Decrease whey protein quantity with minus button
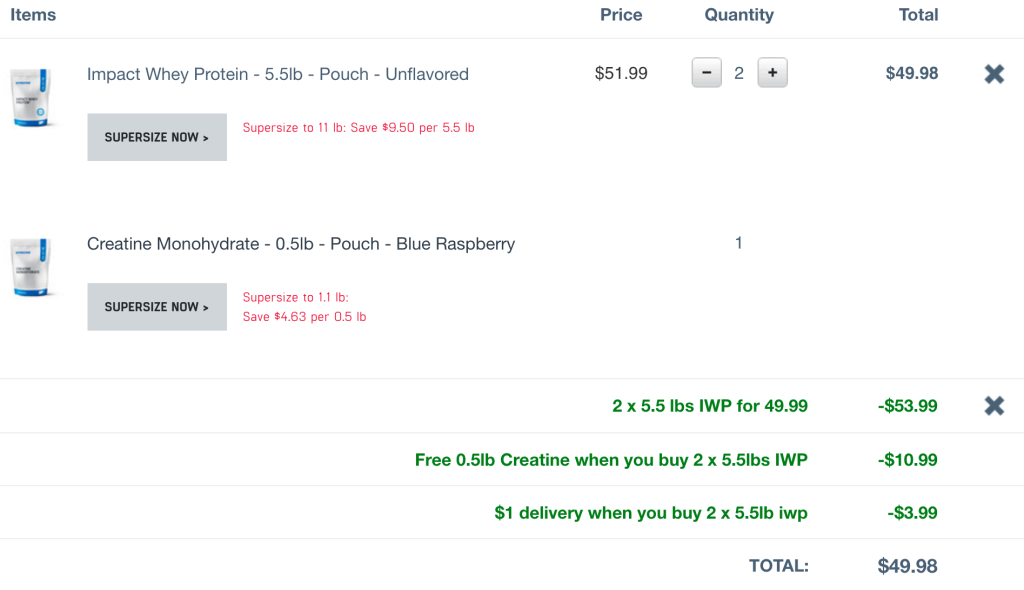This screenshot has height=590, width=1024. point(706,73)
